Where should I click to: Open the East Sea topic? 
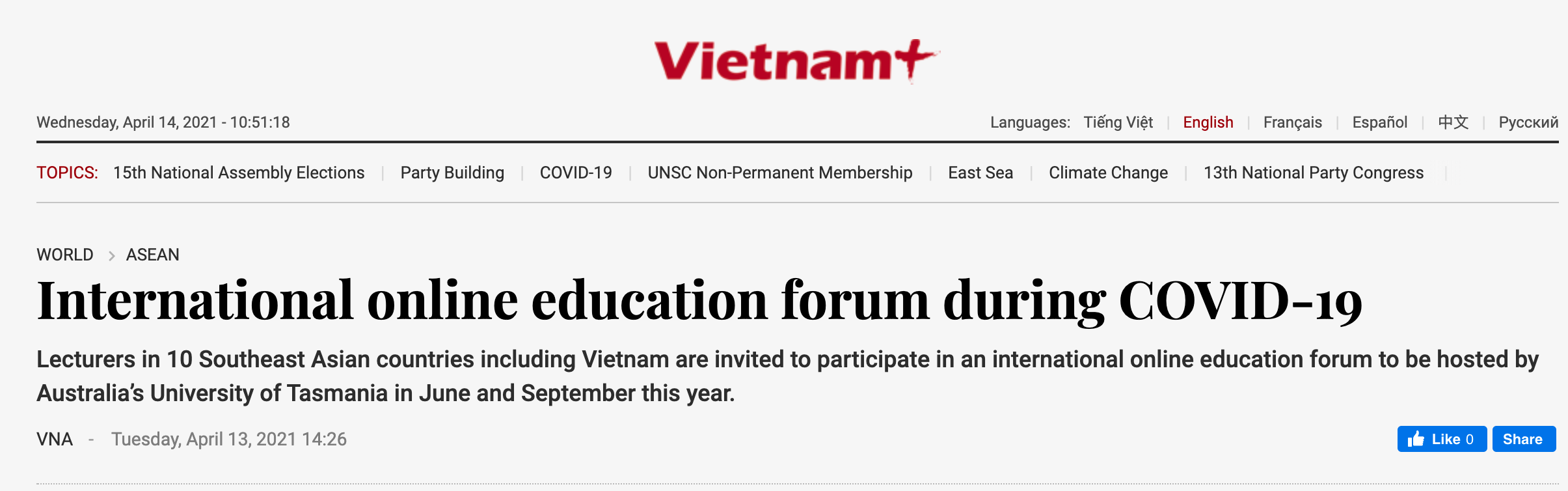point(980,173)
